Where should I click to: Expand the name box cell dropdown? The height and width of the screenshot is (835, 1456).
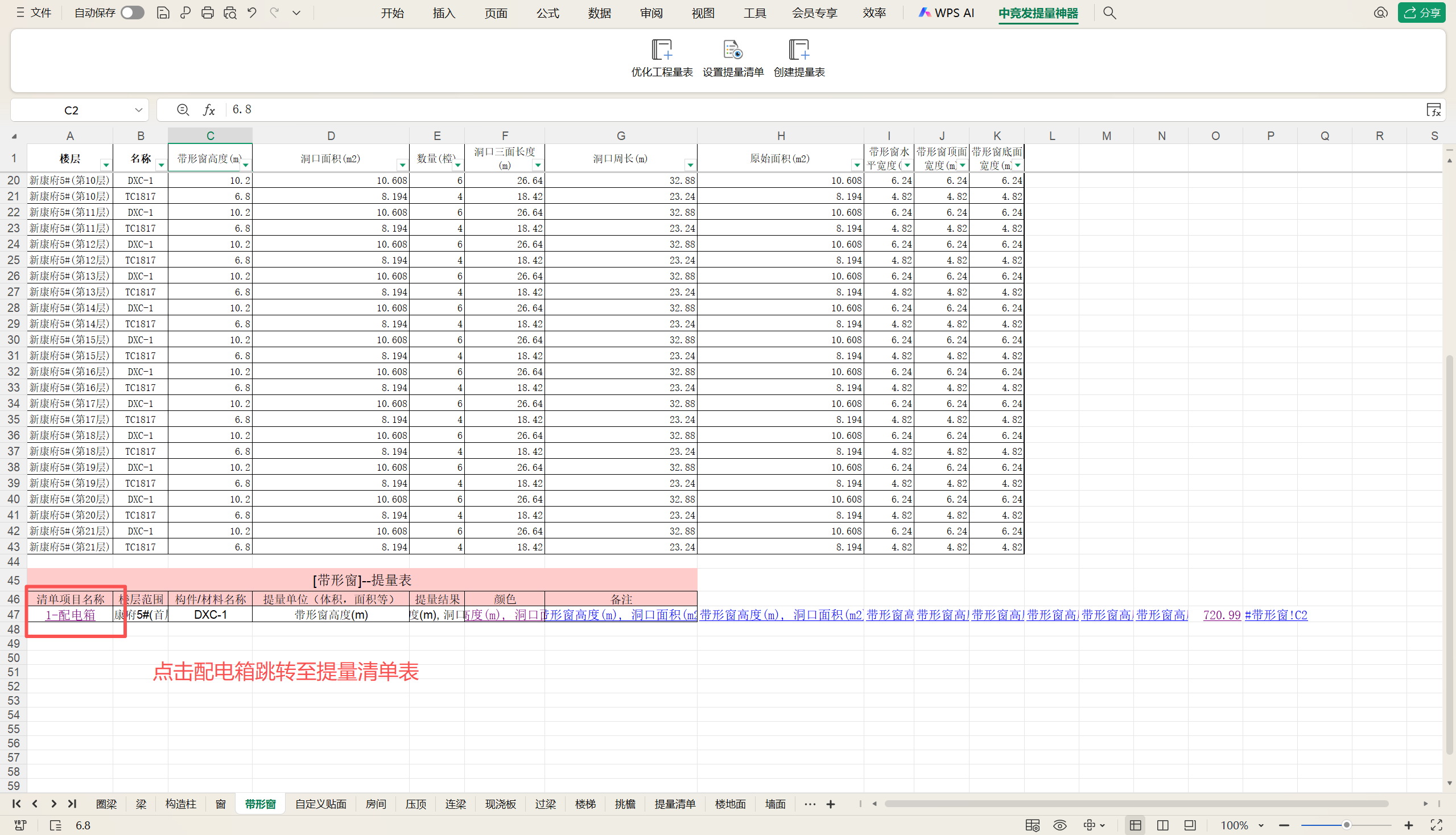coord(138,109)
